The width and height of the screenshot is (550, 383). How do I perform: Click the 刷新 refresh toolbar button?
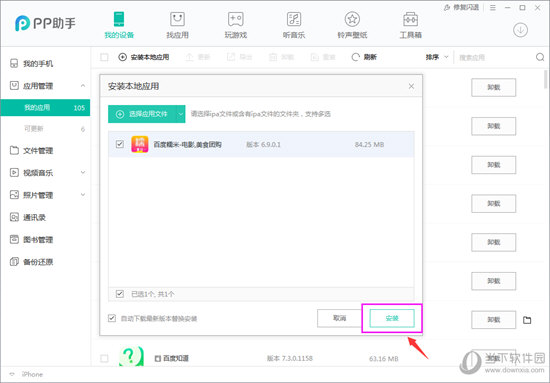click(364, 57)
